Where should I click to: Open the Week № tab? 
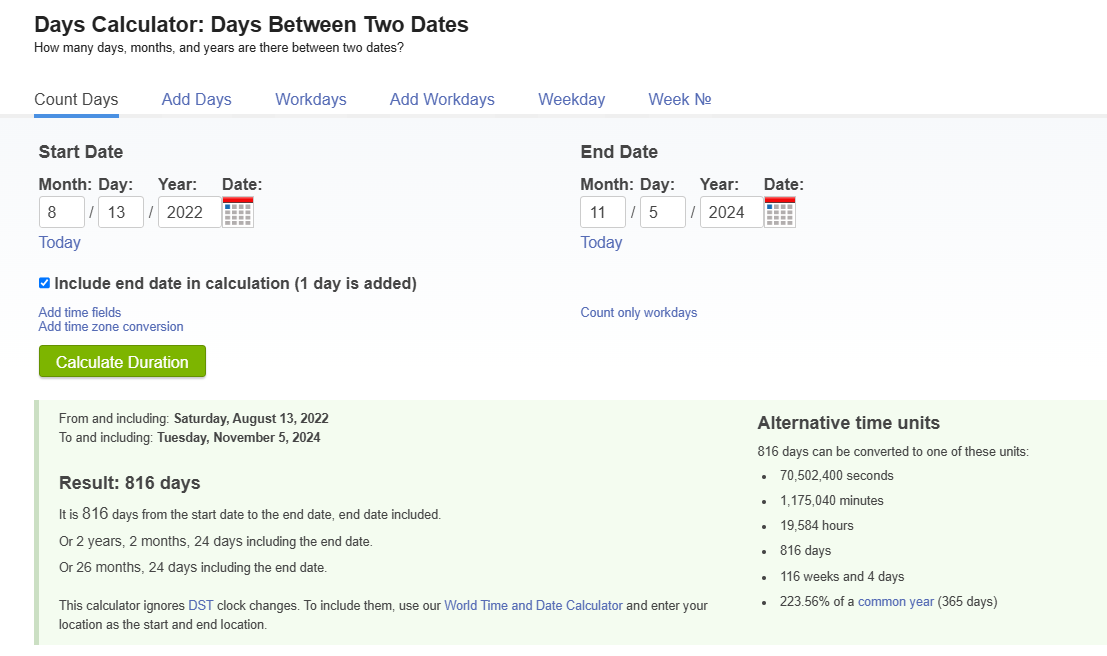click(680, 99)
